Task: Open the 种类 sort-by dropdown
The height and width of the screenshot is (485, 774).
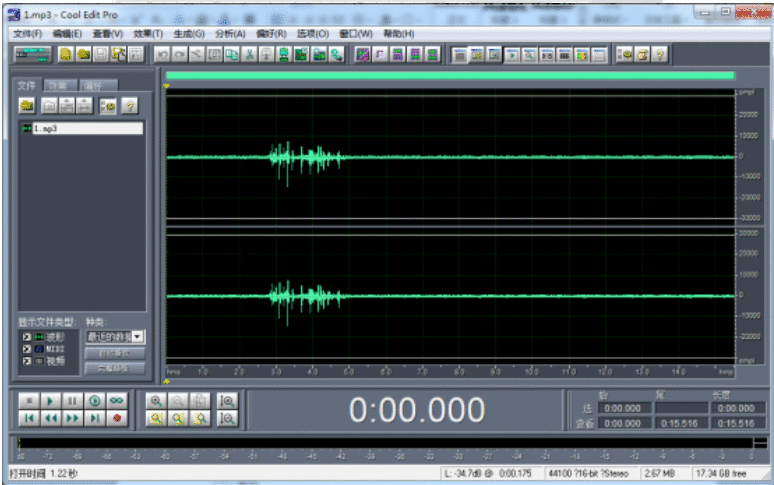Action: 138,337
